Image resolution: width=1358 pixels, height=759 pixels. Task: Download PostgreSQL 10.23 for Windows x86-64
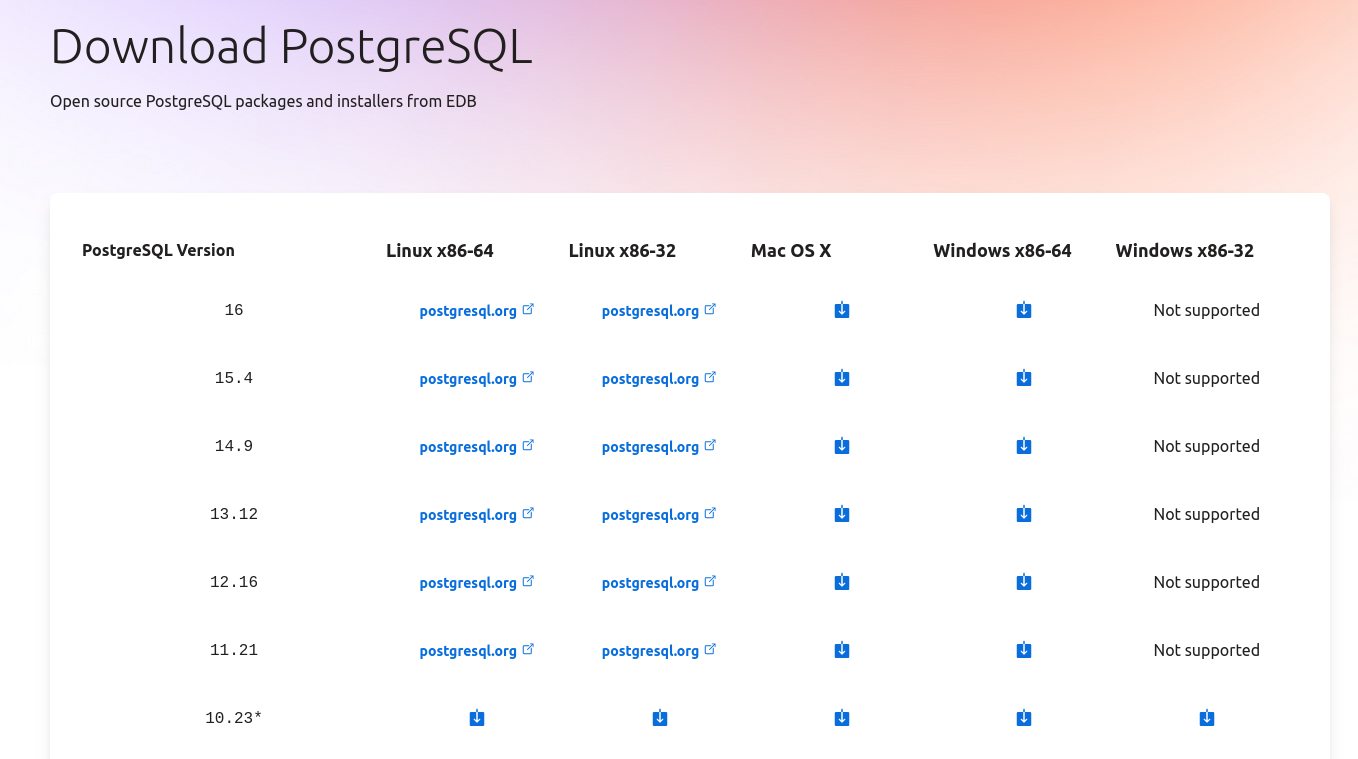click(1024, 718)
